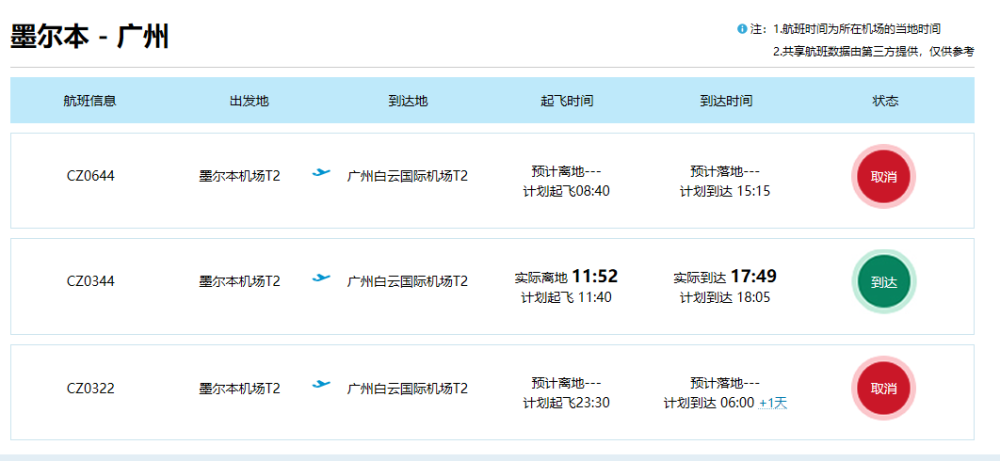Screen dimensions: 1000x461
Task: Click the airplane icon in the CZ0644 row
Action: [x=321, y=172]
